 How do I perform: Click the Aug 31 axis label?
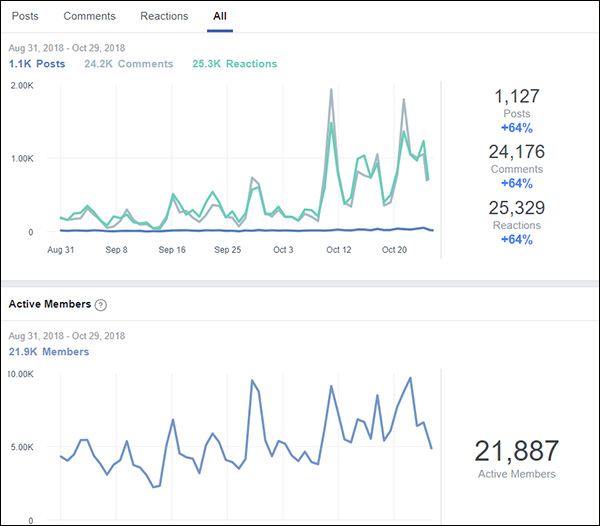point(60,250)
